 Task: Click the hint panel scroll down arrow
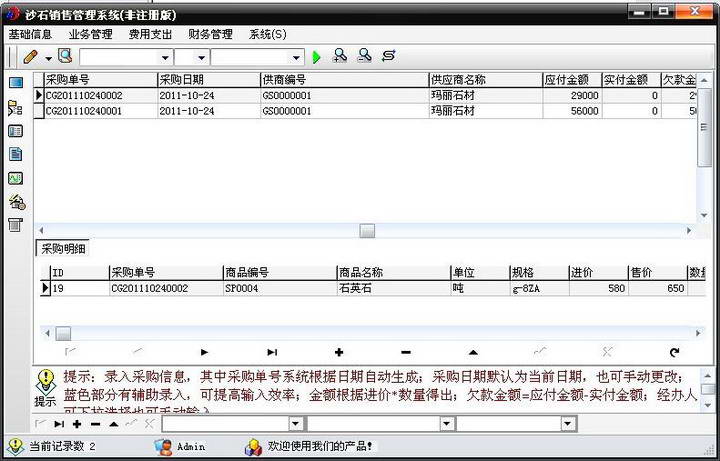708,407
